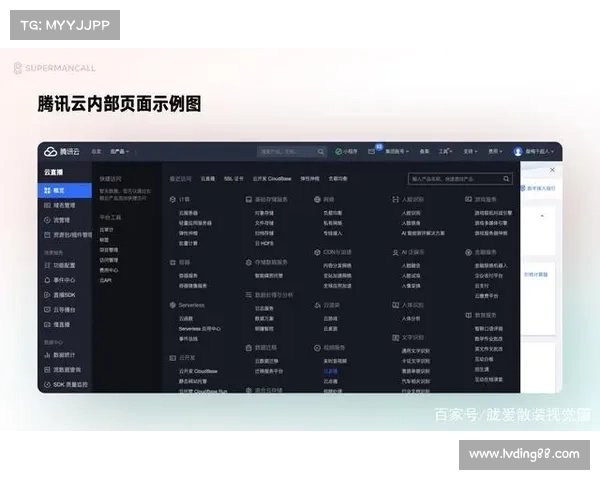Screen dimensions: 600x480
Task: Open the 轻量应用服务器 product link
Action: point(195,223)
